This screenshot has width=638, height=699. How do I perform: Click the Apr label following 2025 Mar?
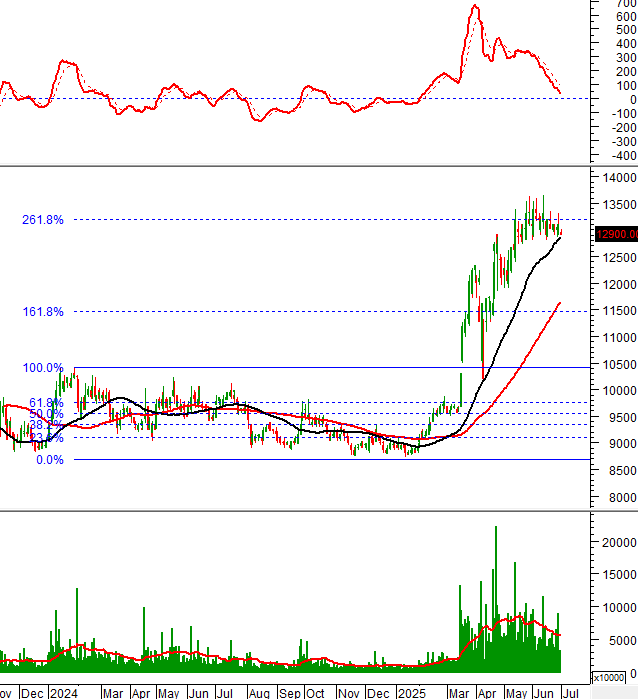[x=487, y=694]
